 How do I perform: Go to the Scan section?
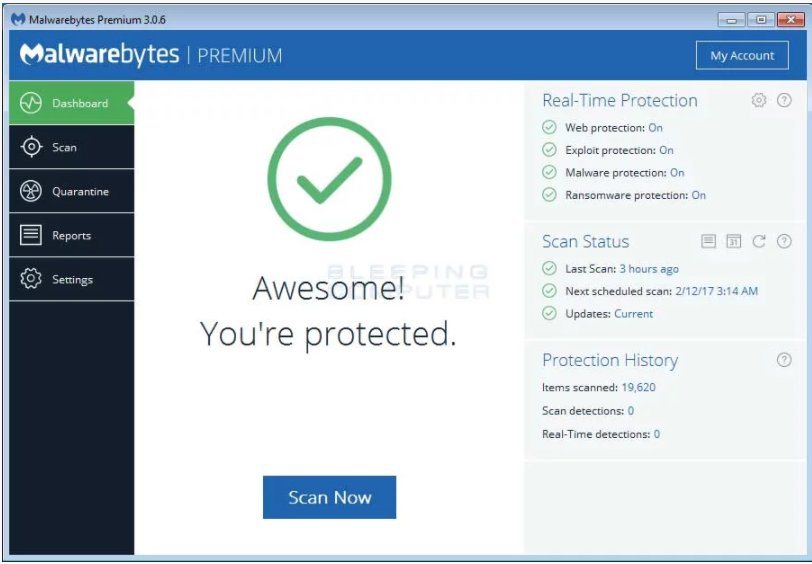pyautogui.click(x=71, y=147)
